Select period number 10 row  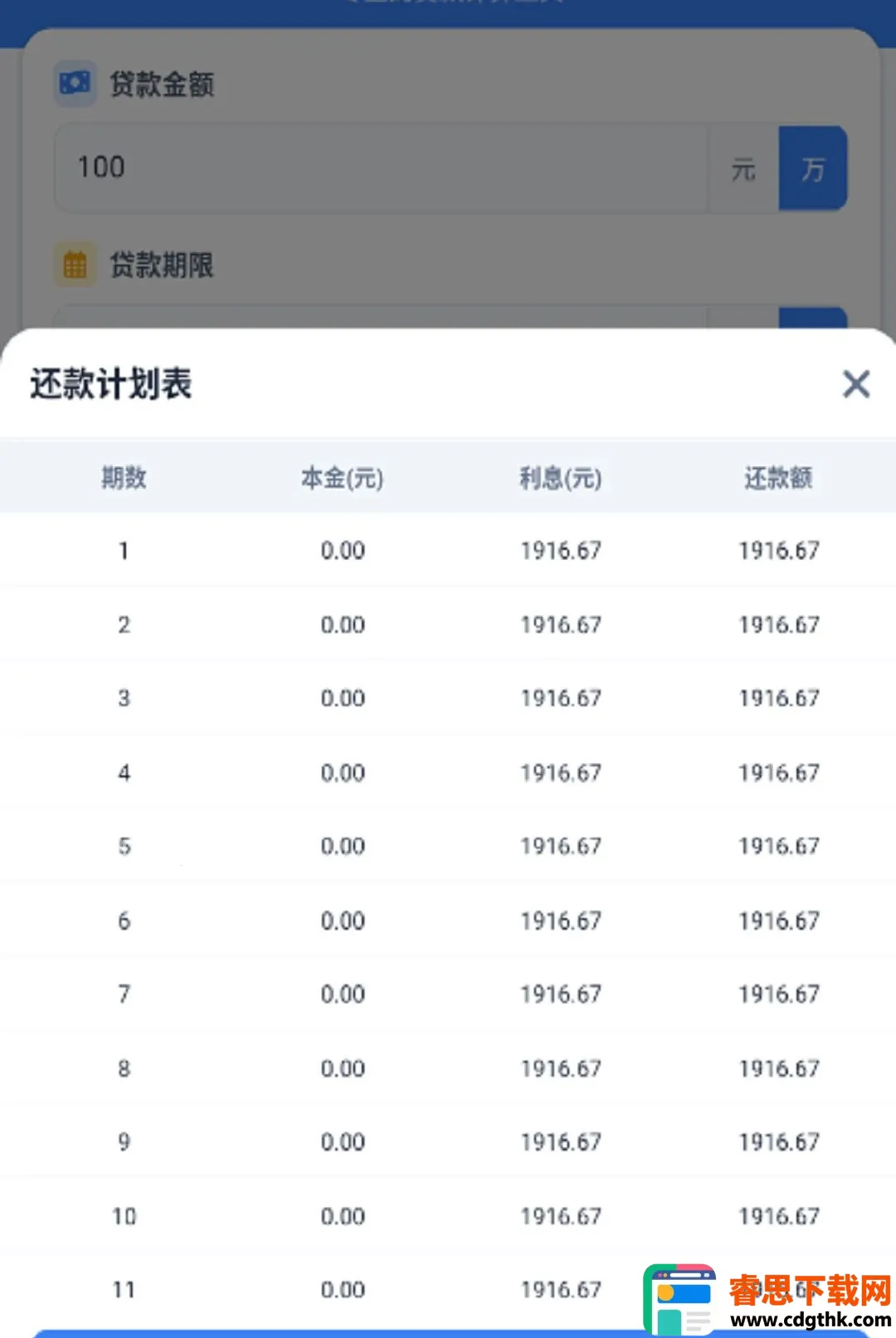448,1216
